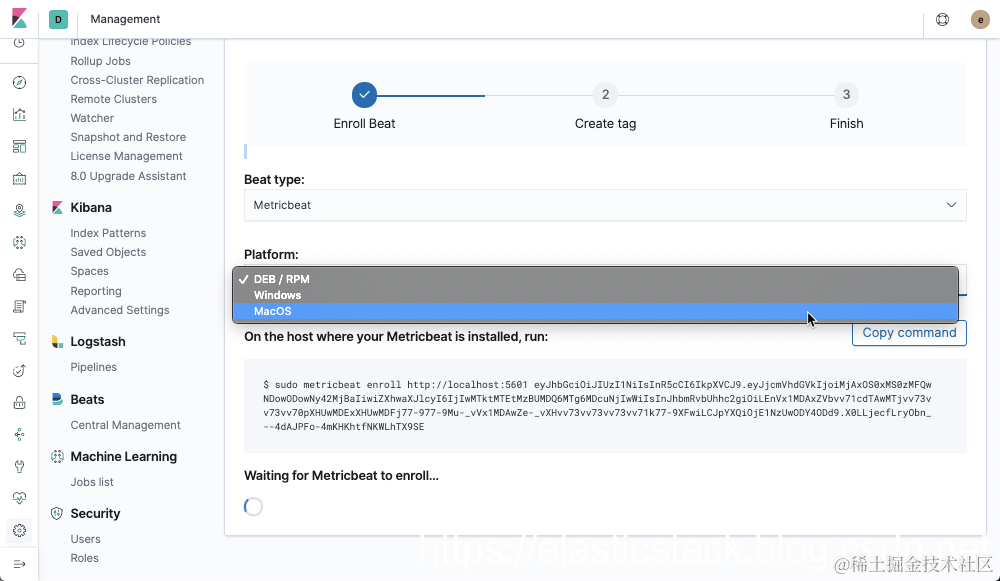Click the Management breadcrumb
This screenshot has height=581, width=1000.
tap(125, 19)
